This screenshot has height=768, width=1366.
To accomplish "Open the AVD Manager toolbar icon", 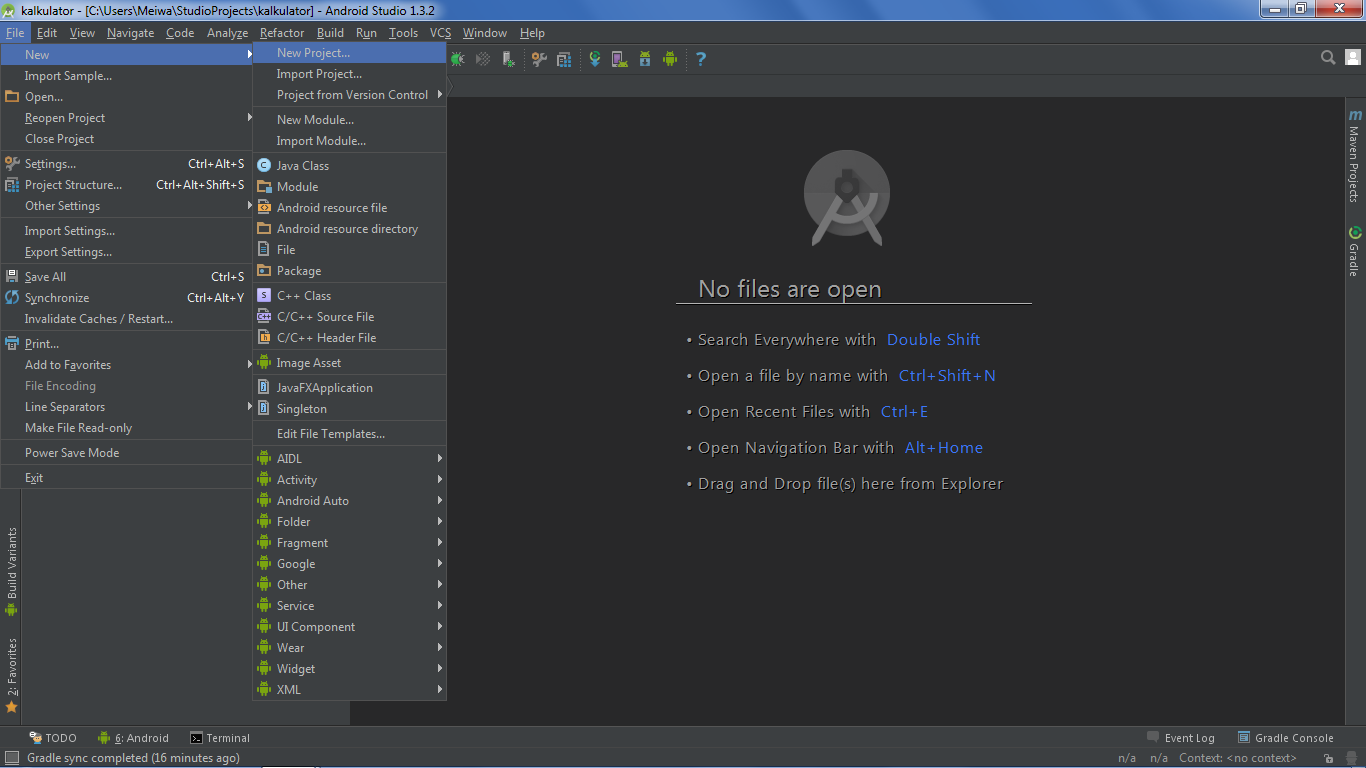I will (620, 59).
